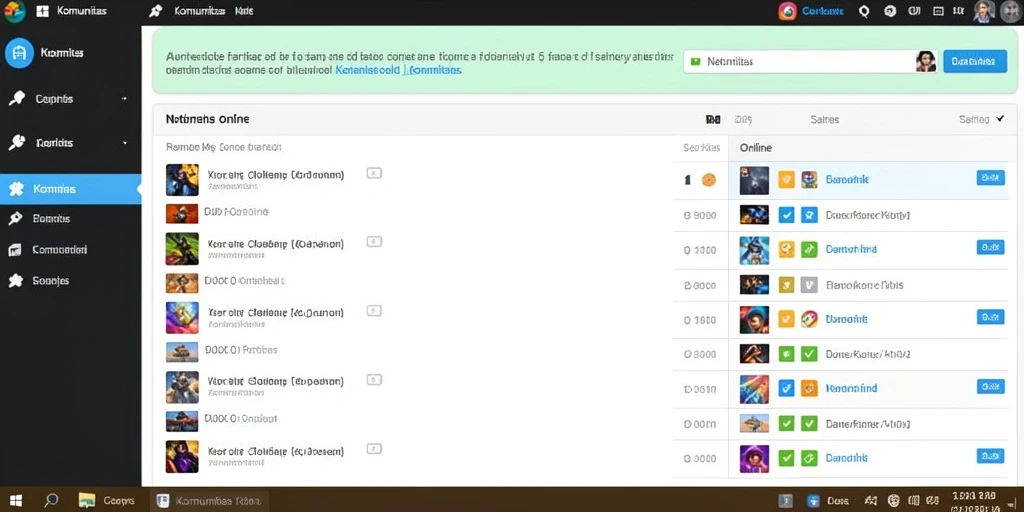This screenshot has height=512, width=1024.
Task: Open the folder app in the taskbar
Action: (87, 501)
